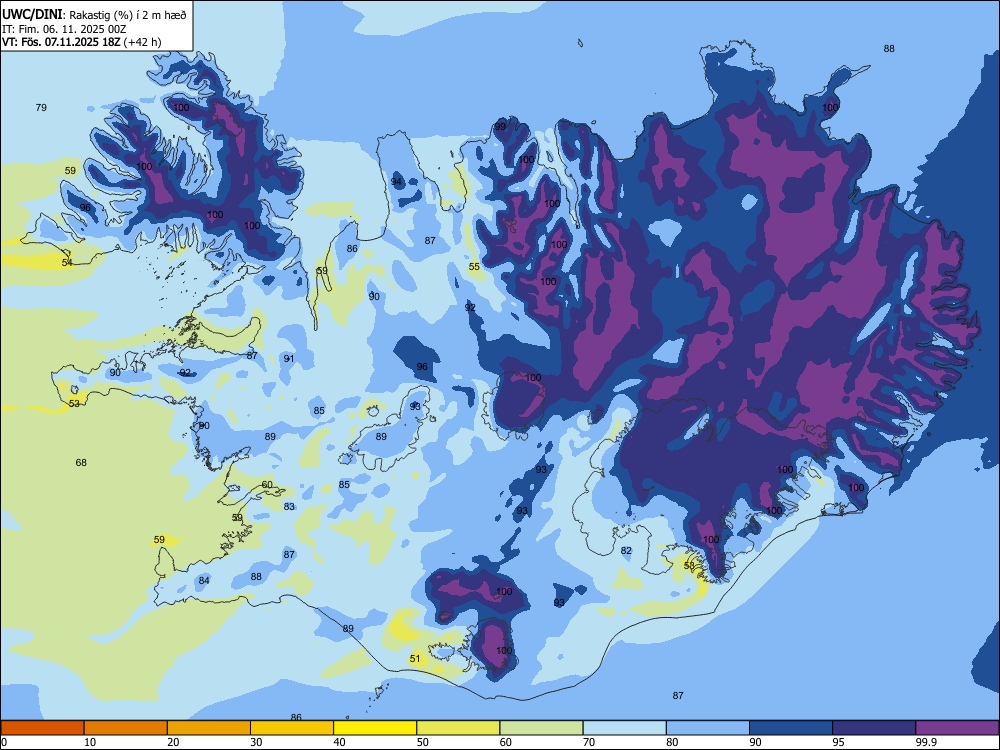Click the amber 20–30 legend swatch

[209, 728]
